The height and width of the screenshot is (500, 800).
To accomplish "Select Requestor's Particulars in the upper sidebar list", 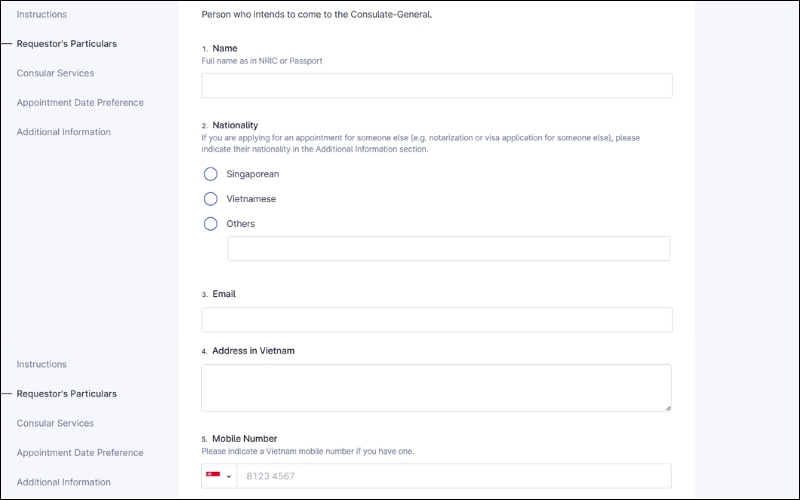I will pyautogui.click(x=66, y=44).
